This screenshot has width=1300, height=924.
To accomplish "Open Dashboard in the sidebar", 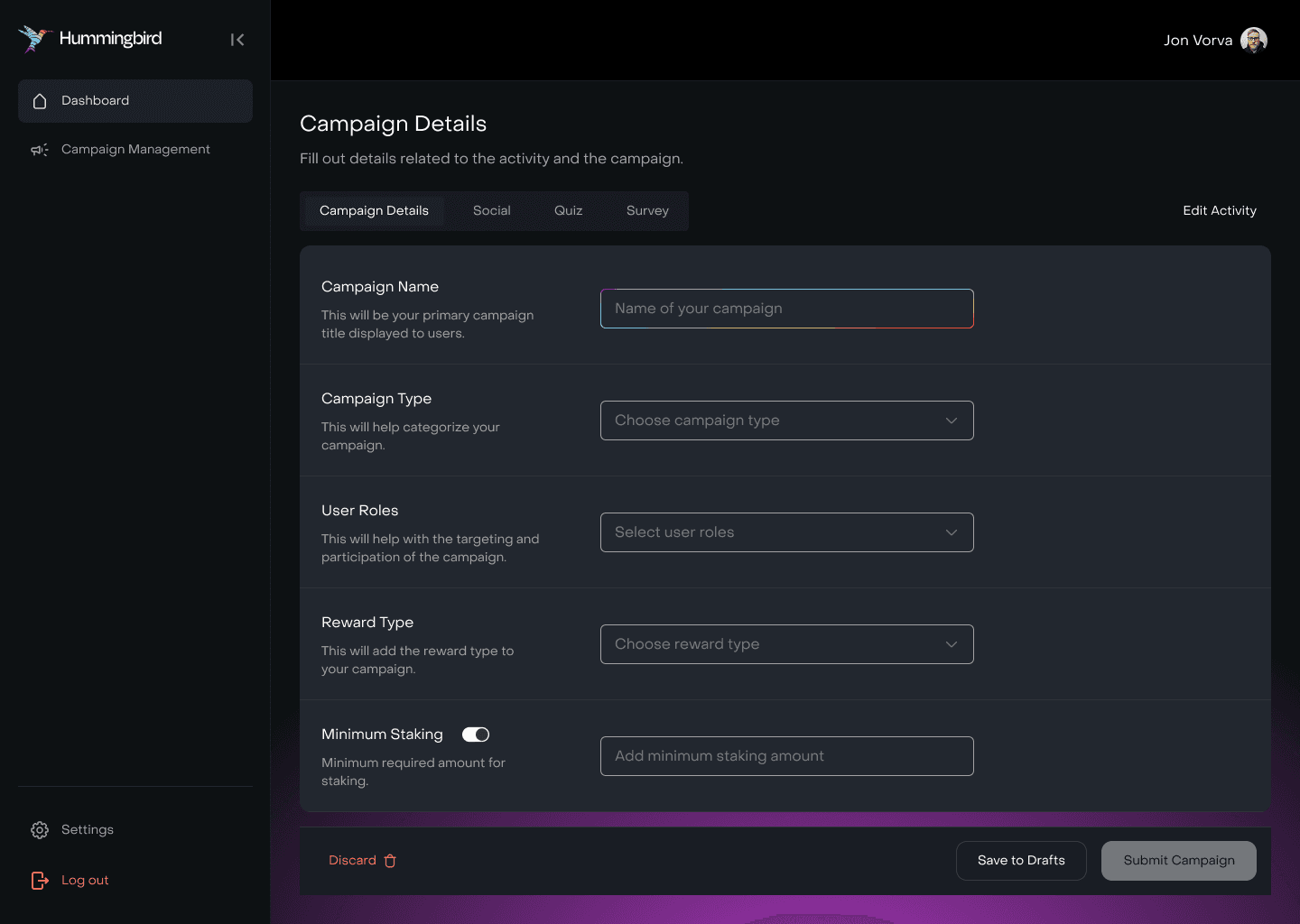I will 135,101.
